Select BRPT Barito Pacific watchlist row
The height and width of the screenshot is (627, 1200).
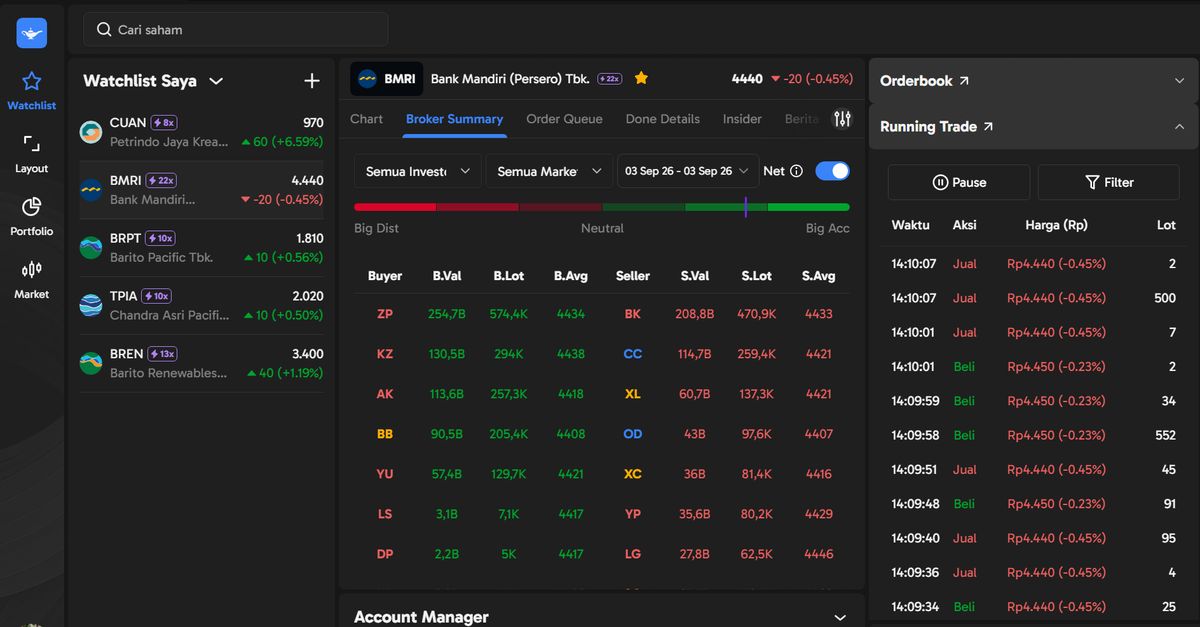click(202, 248)
